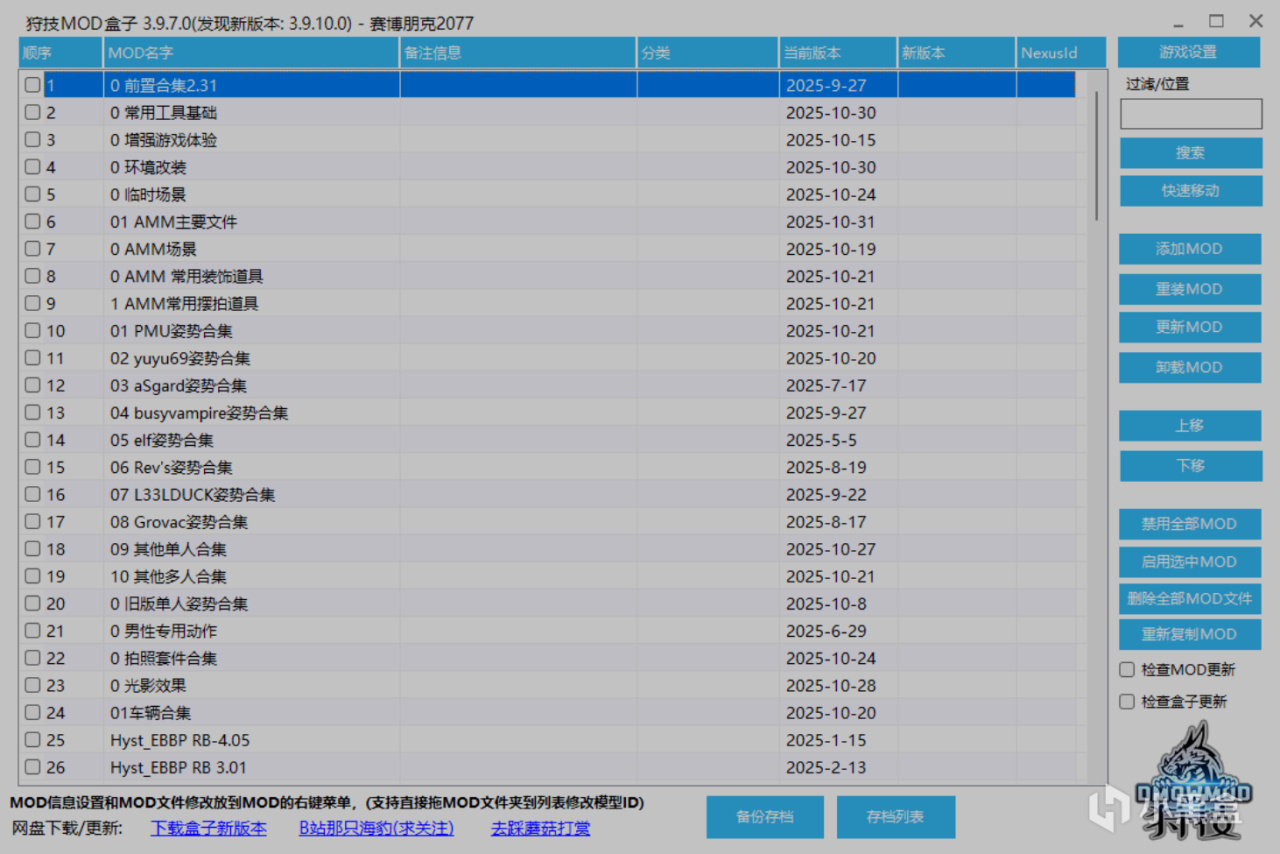1280x854 pixels.
Task: Tick the checkbox for row 2 常用工具基础
Action: click(33, 113)
